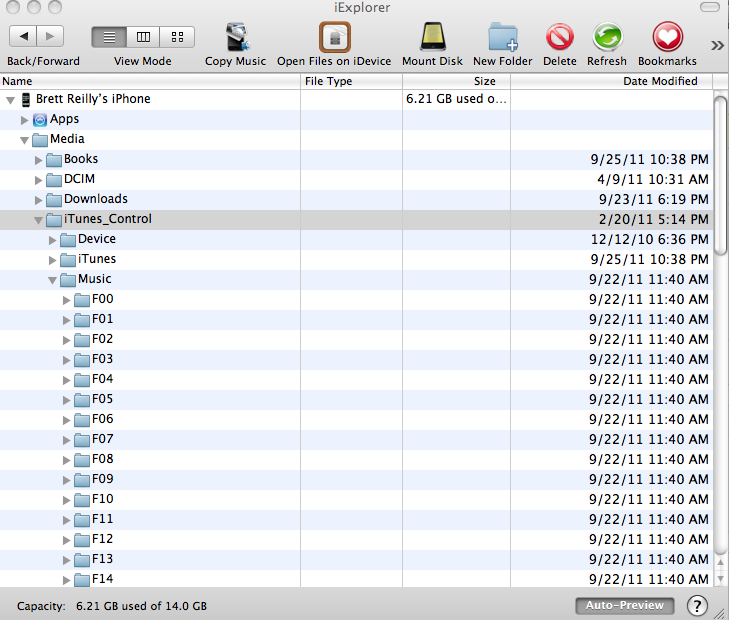Select the F11 folder name

pos(102,519)
